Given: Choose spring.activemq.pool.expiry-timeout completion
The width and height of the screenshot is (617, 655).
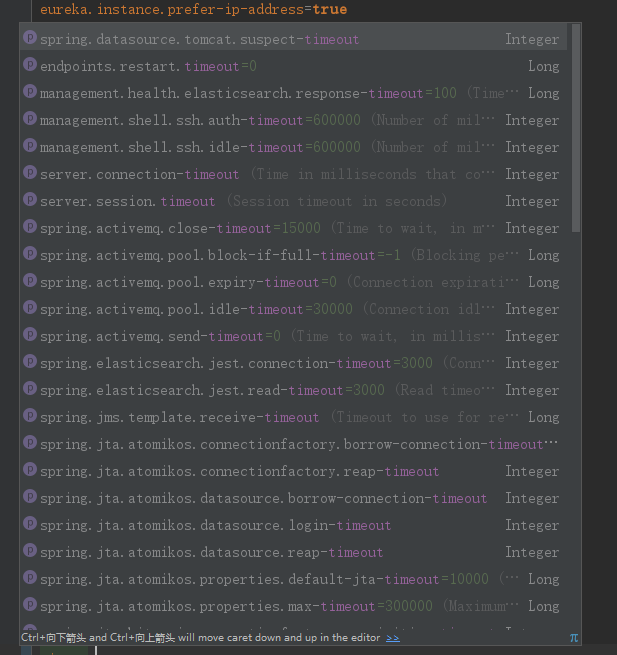Looking at the screenshot, I should click(x=190, y=282).
